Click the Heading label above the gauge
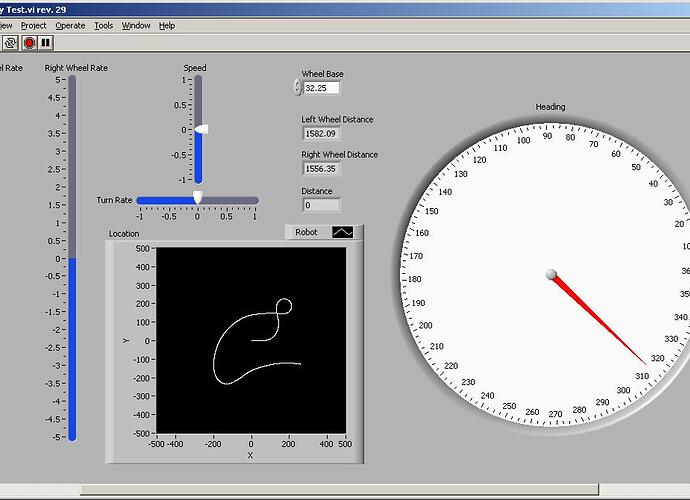The image size is (690, 500). click(550, 107)
